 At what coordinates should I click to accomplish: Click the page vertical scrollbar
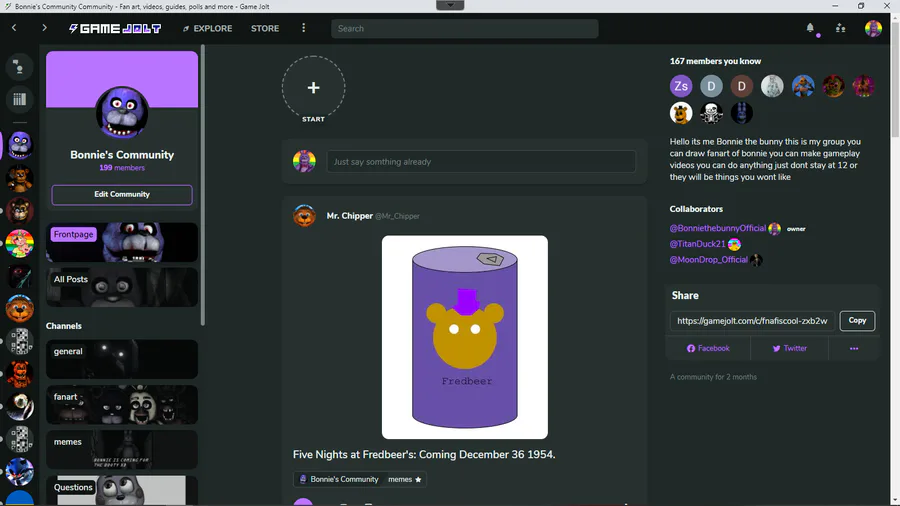[x=895, y=80]
